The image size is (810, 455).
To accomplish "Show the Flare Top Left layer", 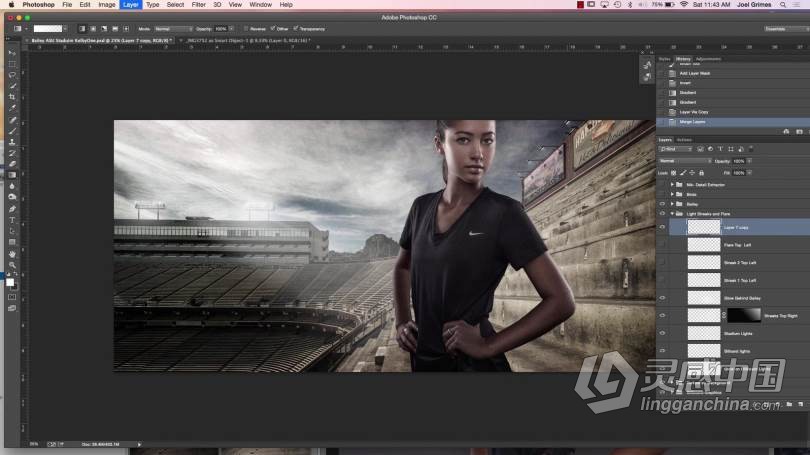I will 662,245.
